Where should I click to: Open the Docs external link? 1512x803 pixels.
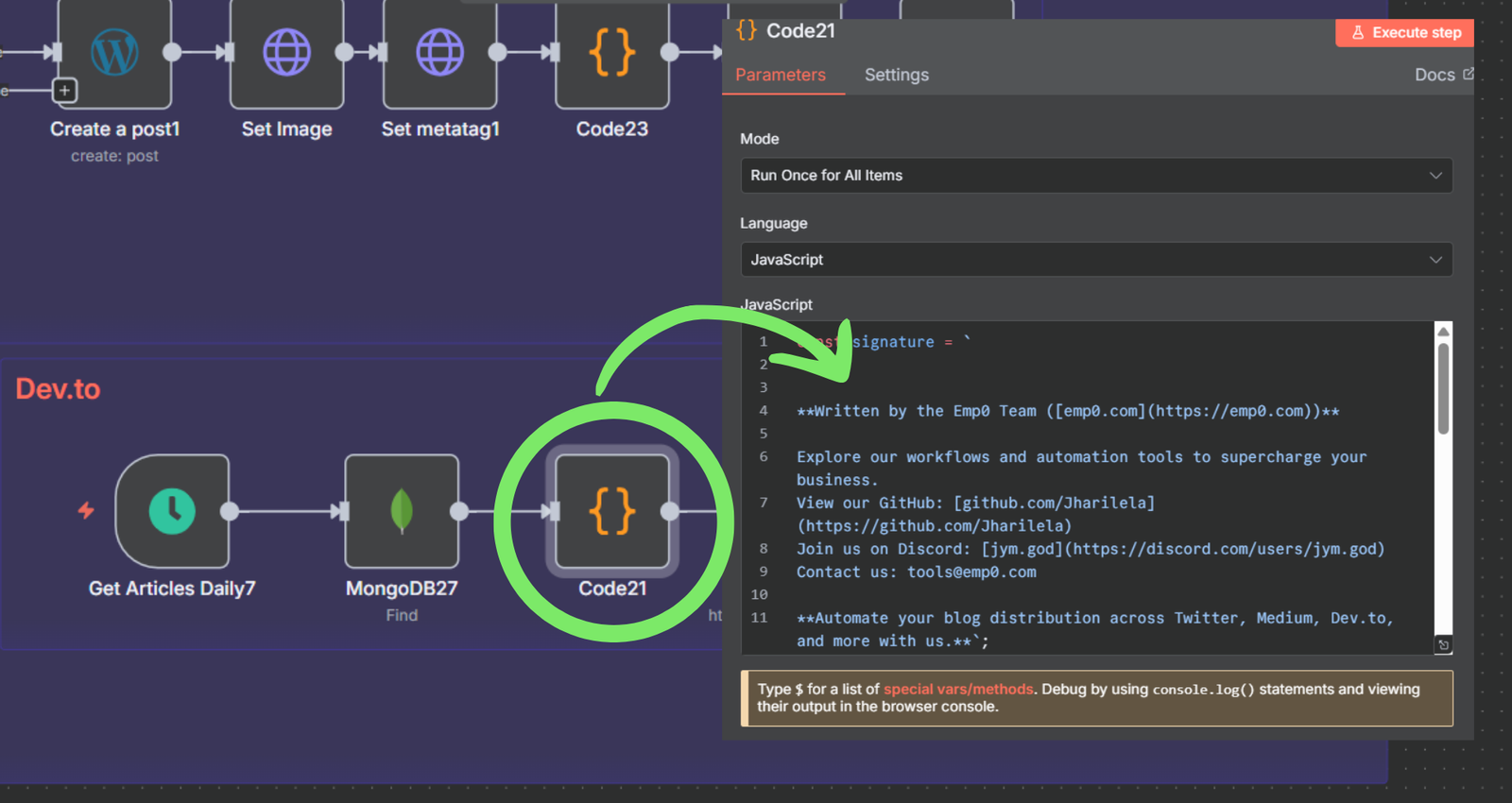click(x=1443, y=75)
